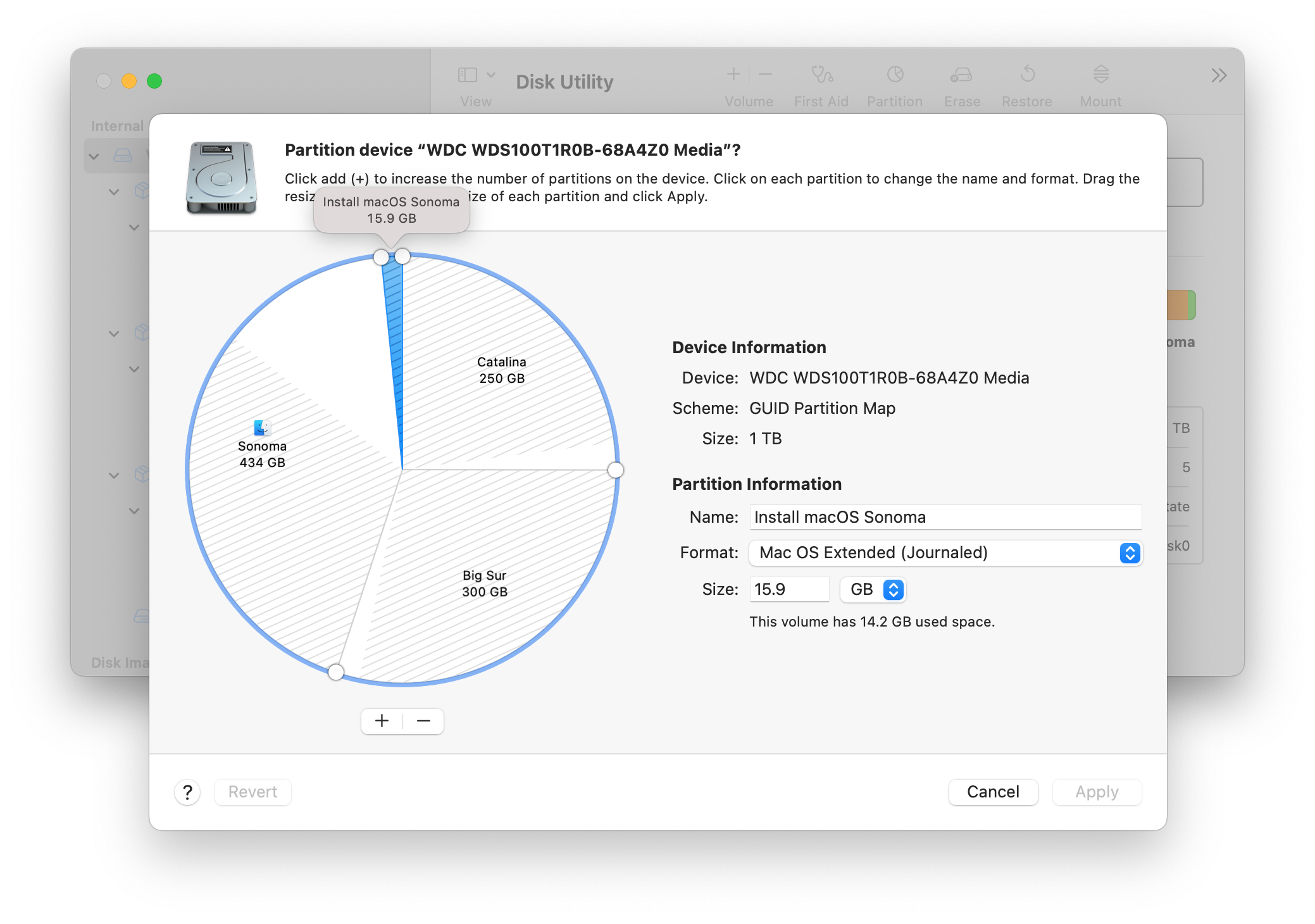
Task: Click the Install macOS Sonoma 15.9 GB tooltip
Action: [x=392, y=210]
